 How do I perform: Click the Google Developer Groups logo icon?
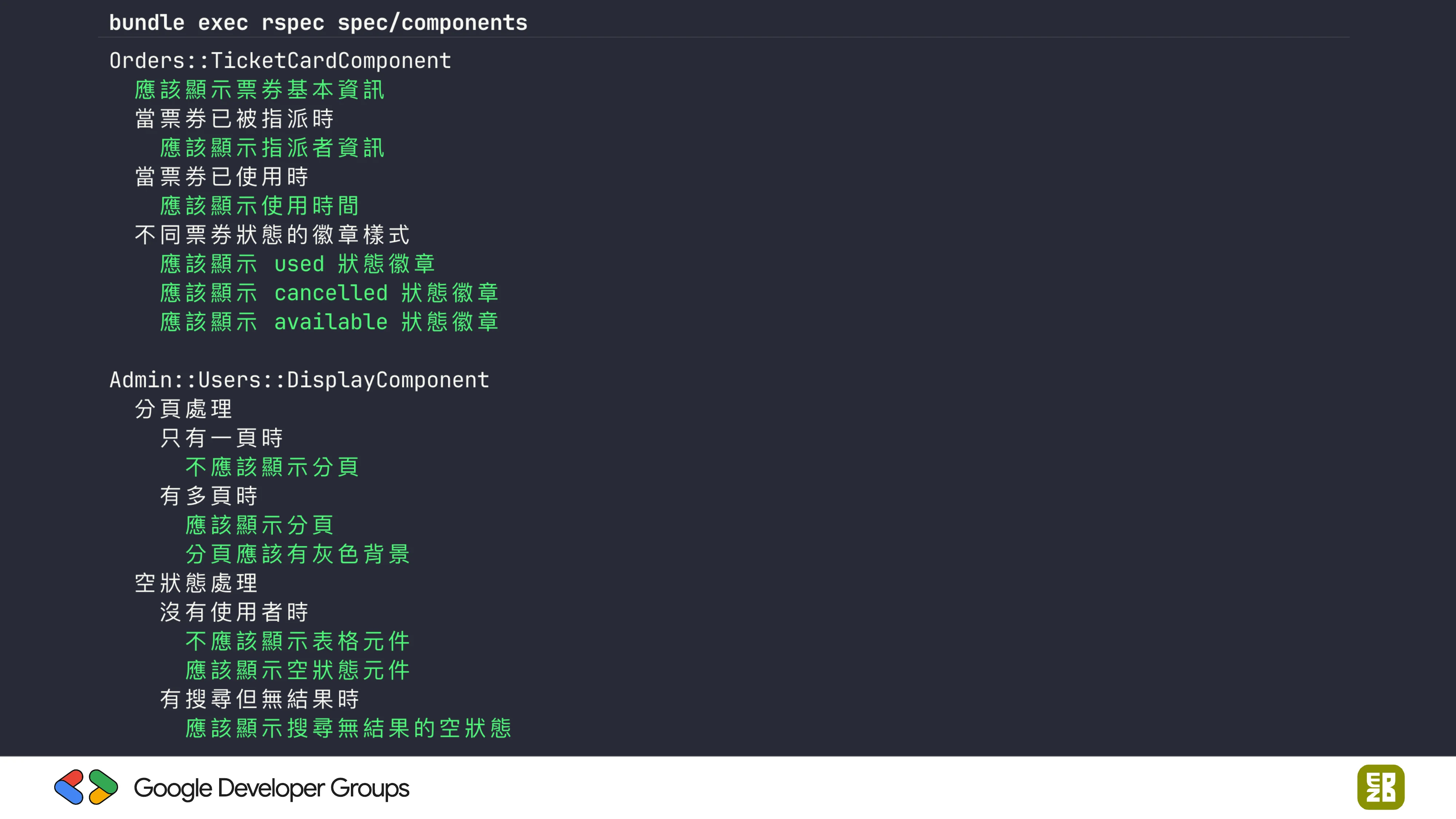(86, 787)
